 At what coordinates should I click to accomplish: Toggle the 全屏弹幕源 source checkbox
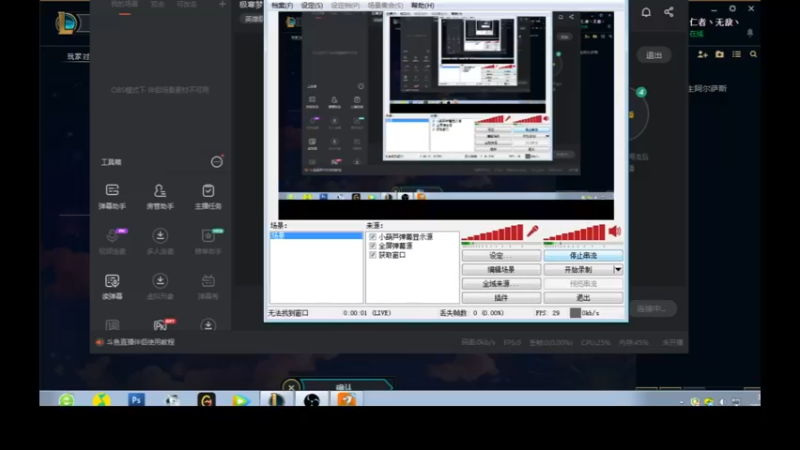click(372, 246)
